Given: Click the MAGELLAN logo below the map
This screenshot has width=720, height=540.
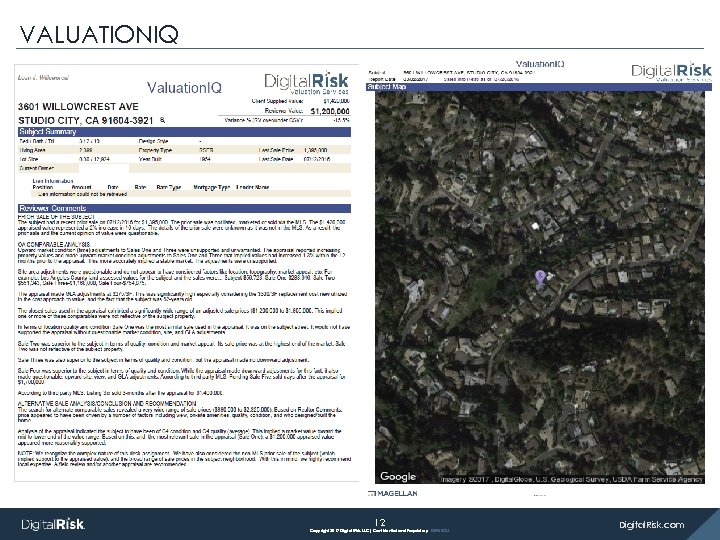Looking at the screenshot, I should tap(393, 493).
